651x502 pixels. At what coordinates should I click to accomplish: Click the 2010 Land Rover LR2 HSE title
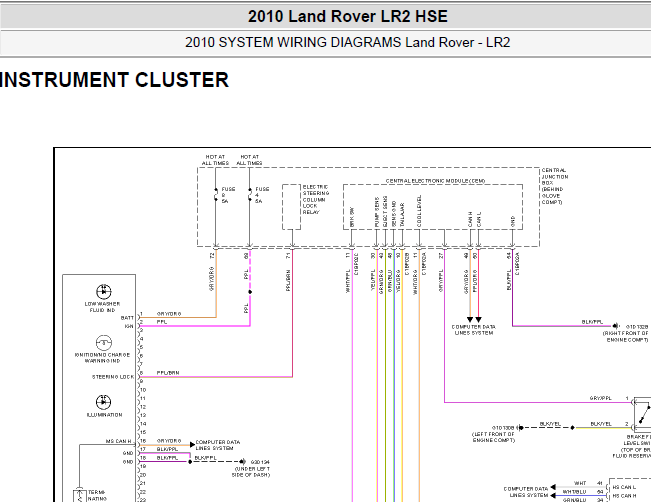click(348, 16)
